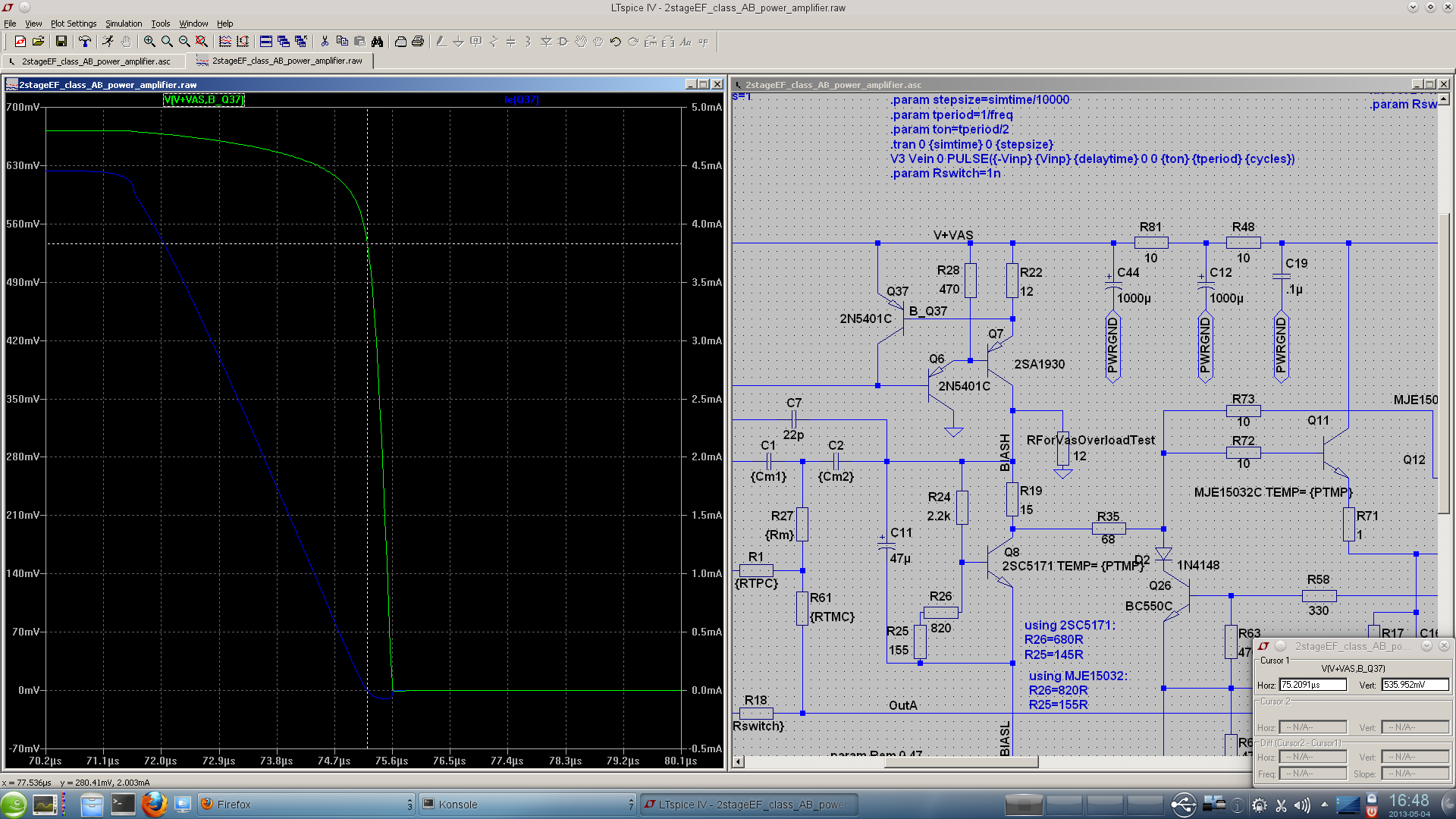
Task: Click the Cut scissors icon
Action: click(325, 42)
